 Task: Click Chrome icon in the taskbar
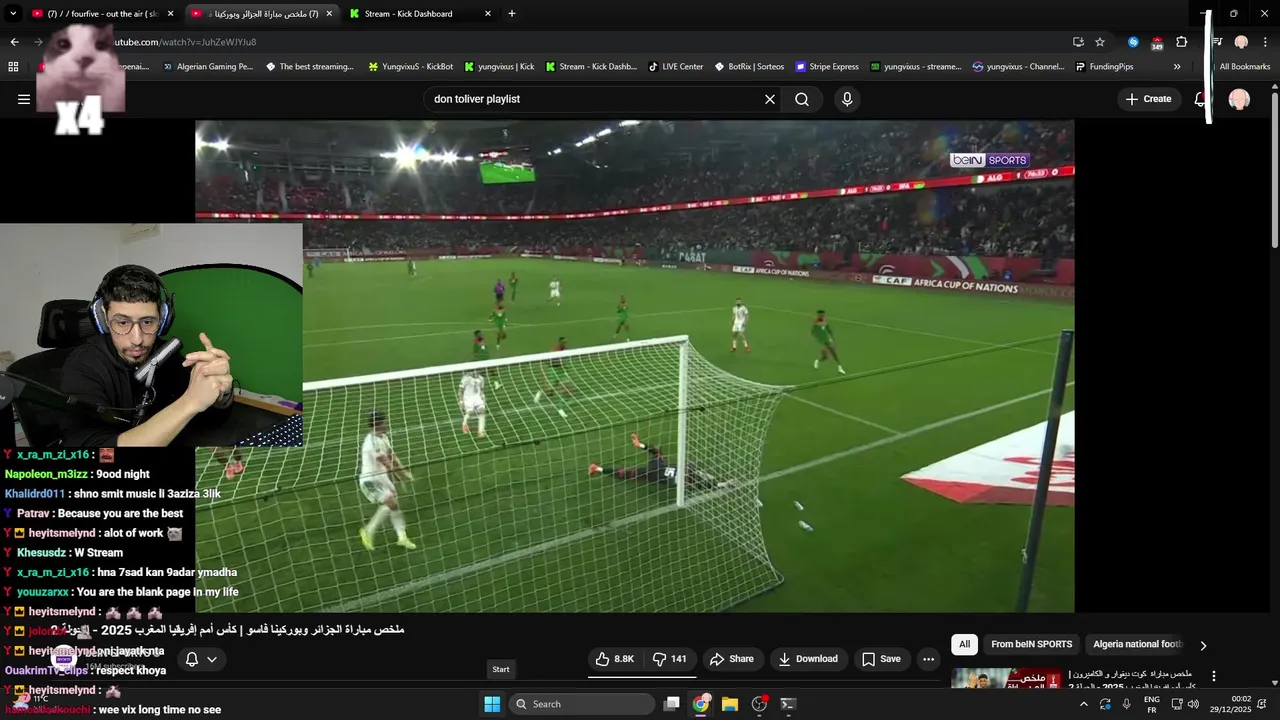tap(701, 704)
